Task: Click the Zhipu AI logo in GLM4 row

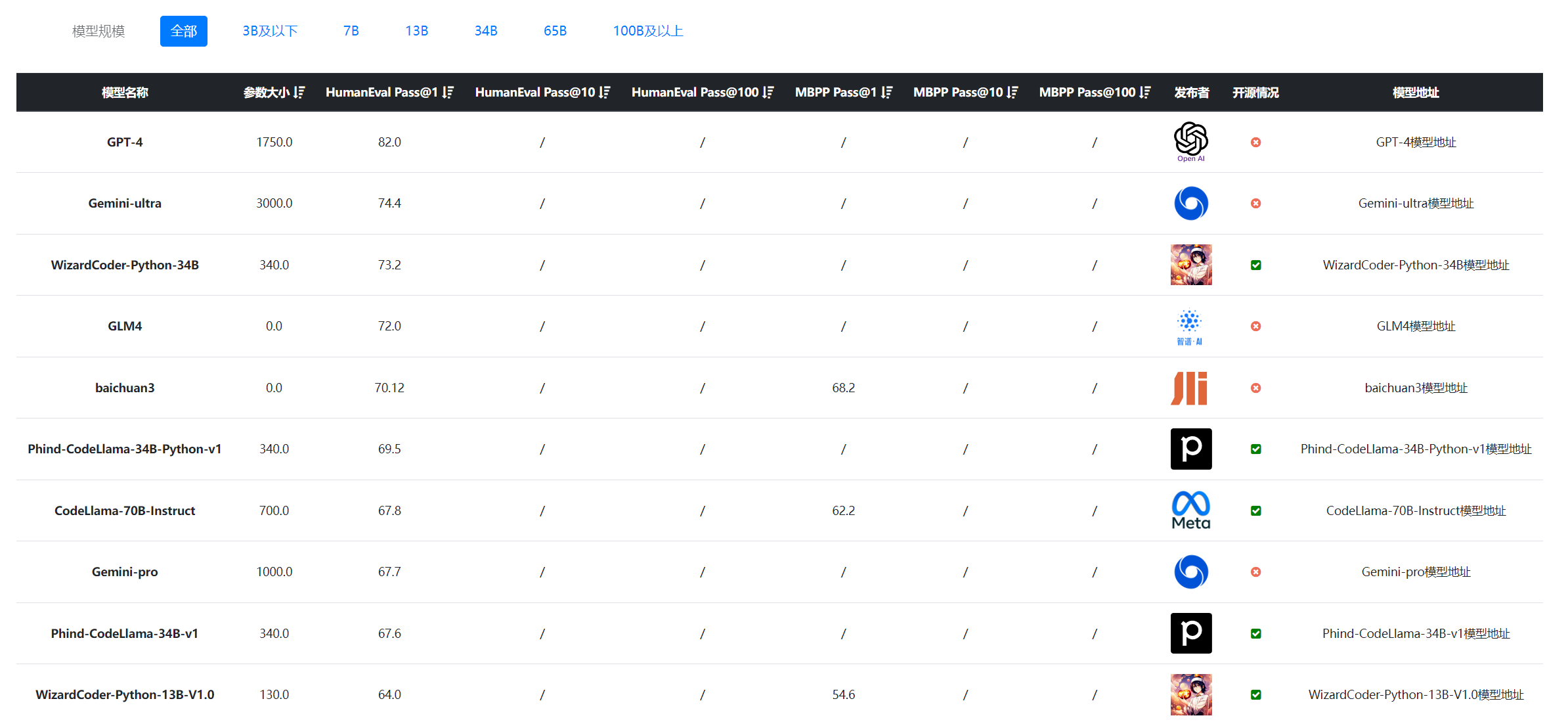Action: pos(1189,326)
